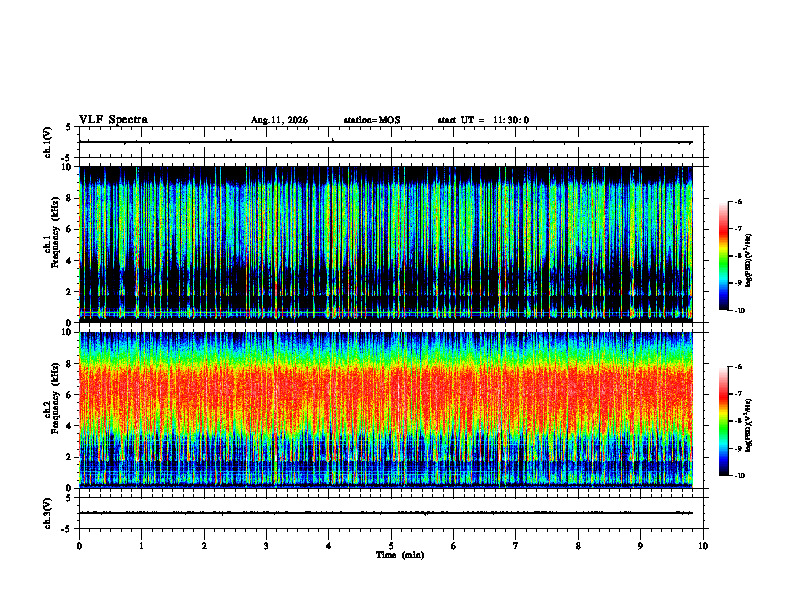The height and width of the screenshot is (612, 792).
Task: Select the start UT value "11:30:0"
Action: point(511,120)
